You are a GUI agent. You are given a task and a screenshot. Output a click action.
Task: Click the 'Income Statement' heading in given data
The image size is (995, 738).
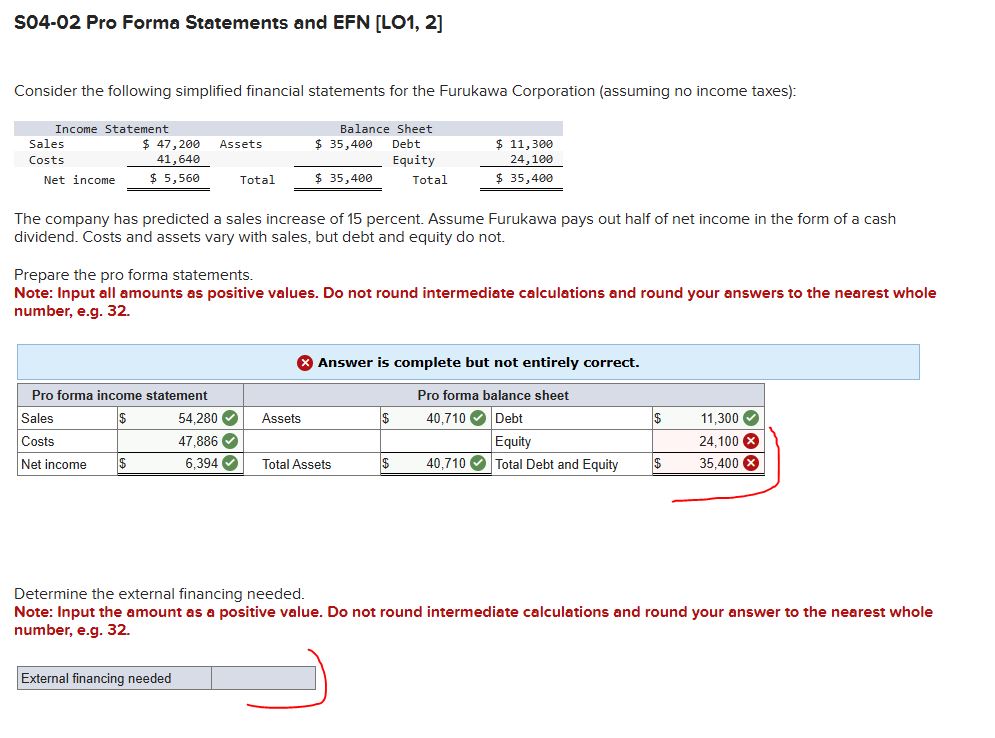[x=112, y=129]
